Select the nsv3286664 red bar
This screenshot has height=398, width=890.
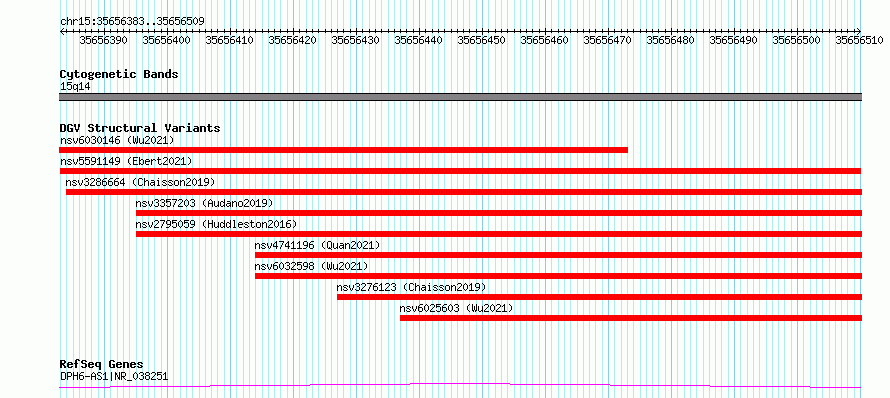click(x=464, y=192)
